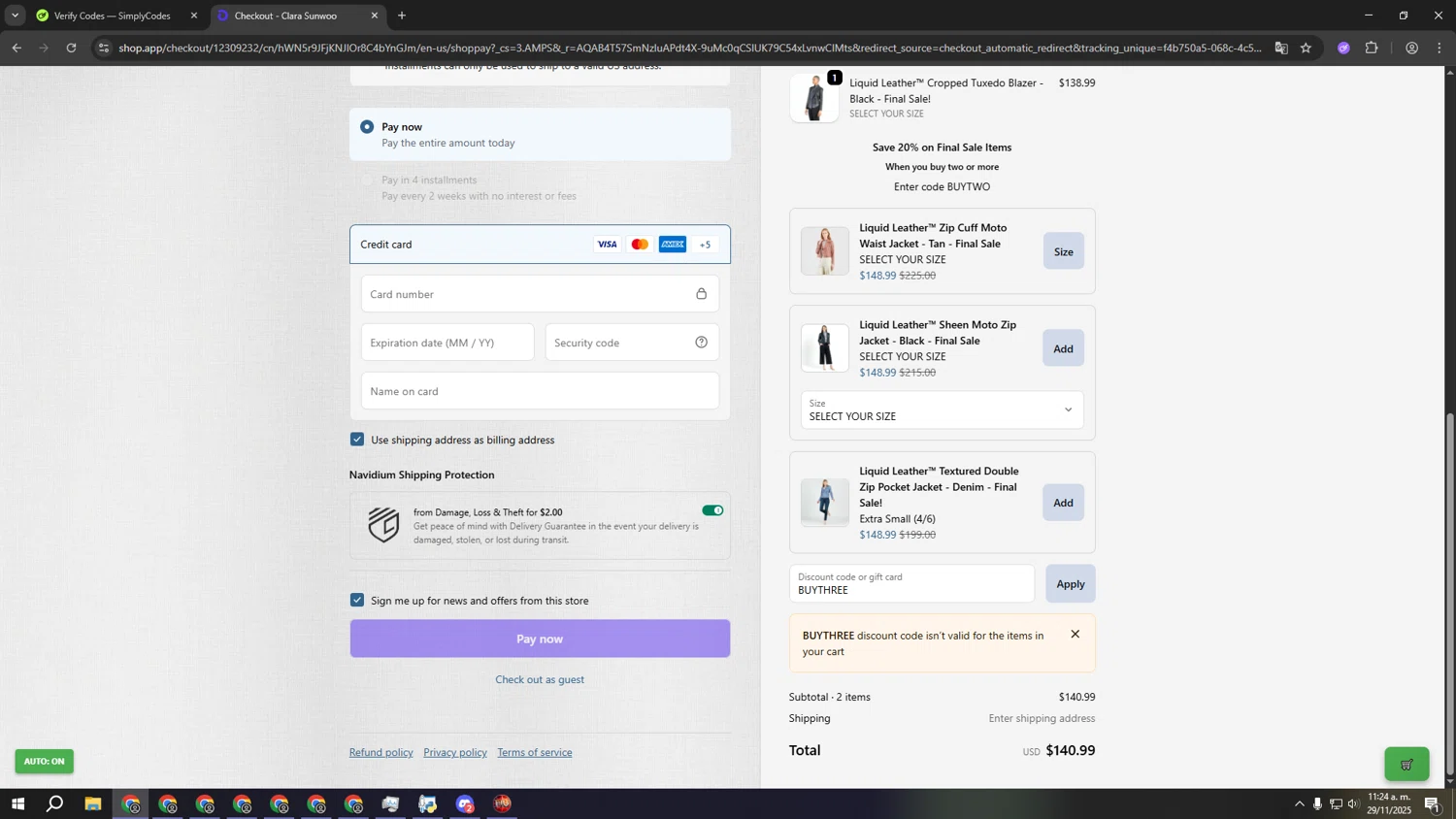Close the Checkout - Clara Sunwoo tab
The height and width of the screenshot is (819, 1456).
tap(375, 16)
